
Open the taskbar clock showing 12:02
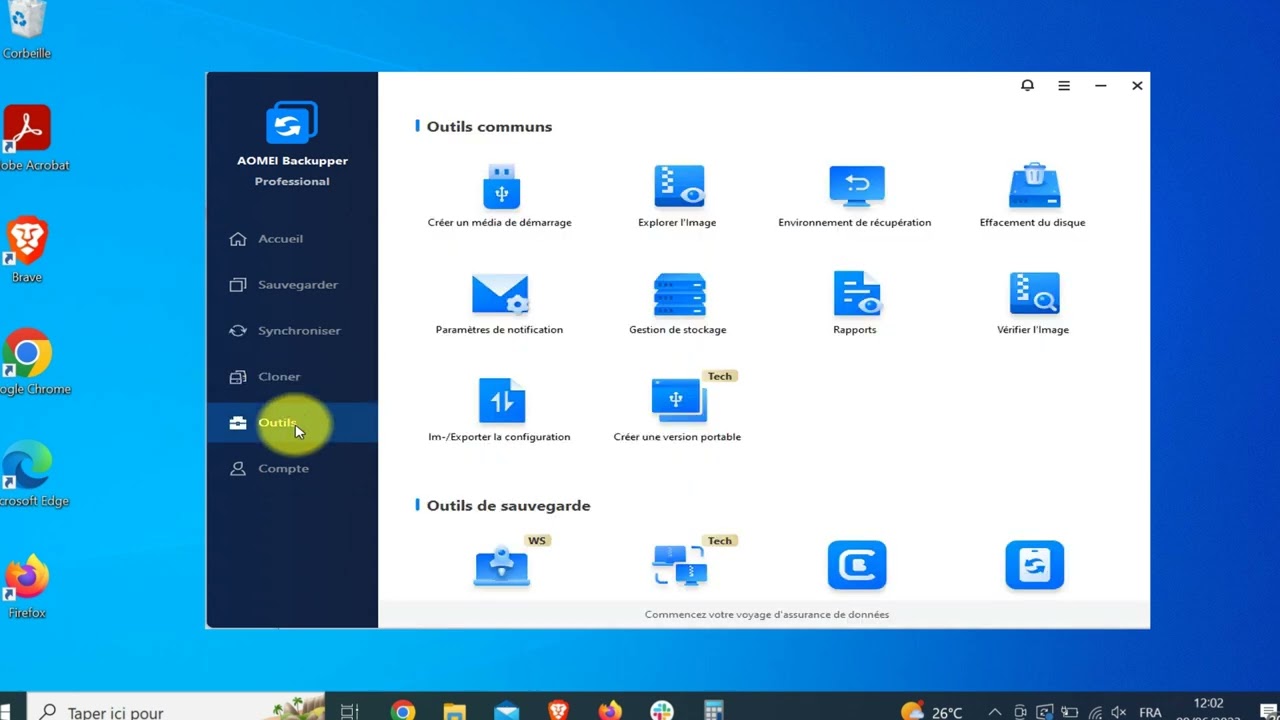point(1208,710)
